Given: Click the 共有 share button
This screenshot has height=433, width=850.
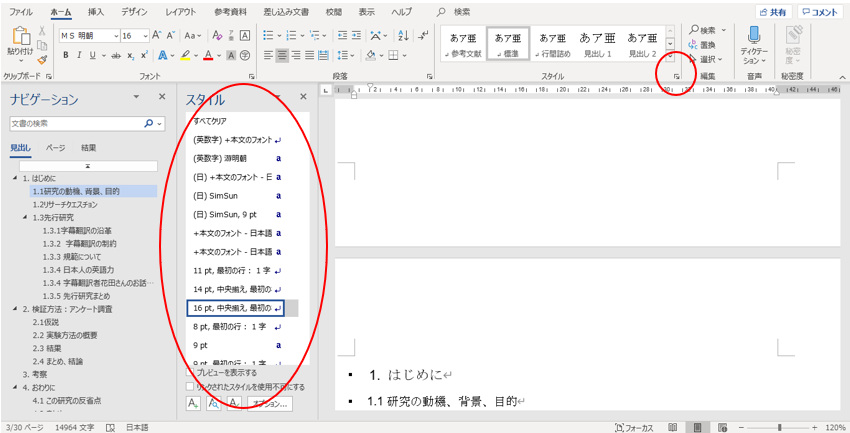Looking at the screenshot, I should 774,12.
